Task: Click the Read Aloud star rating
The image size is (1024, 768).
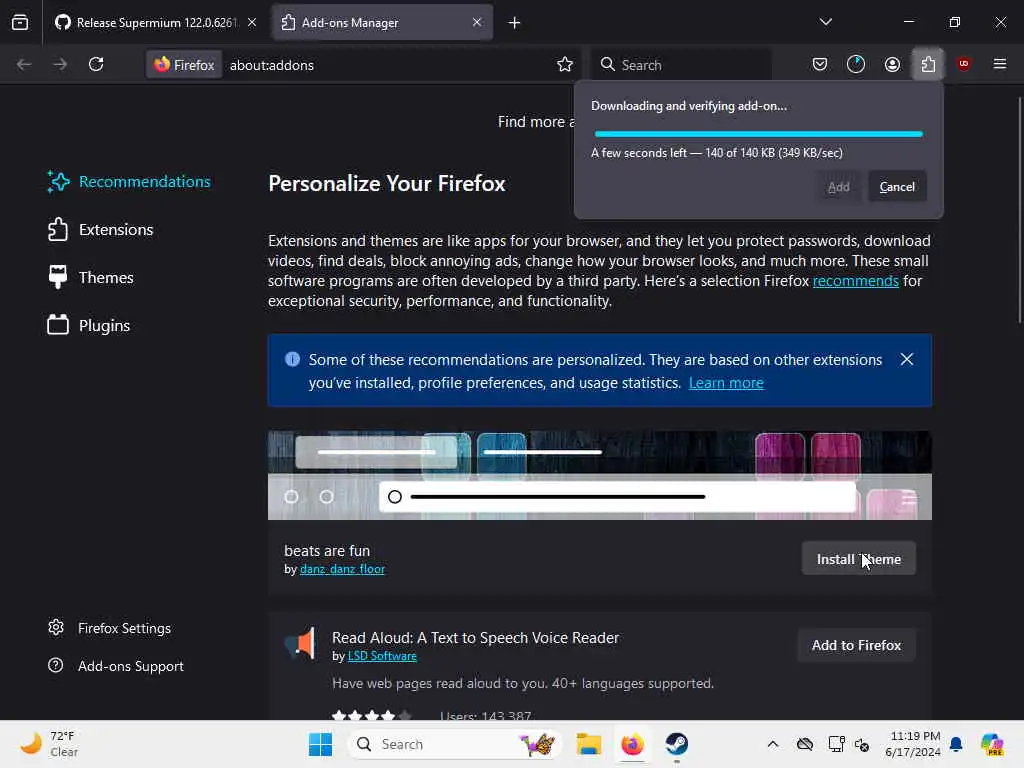Action: [372, 716]
